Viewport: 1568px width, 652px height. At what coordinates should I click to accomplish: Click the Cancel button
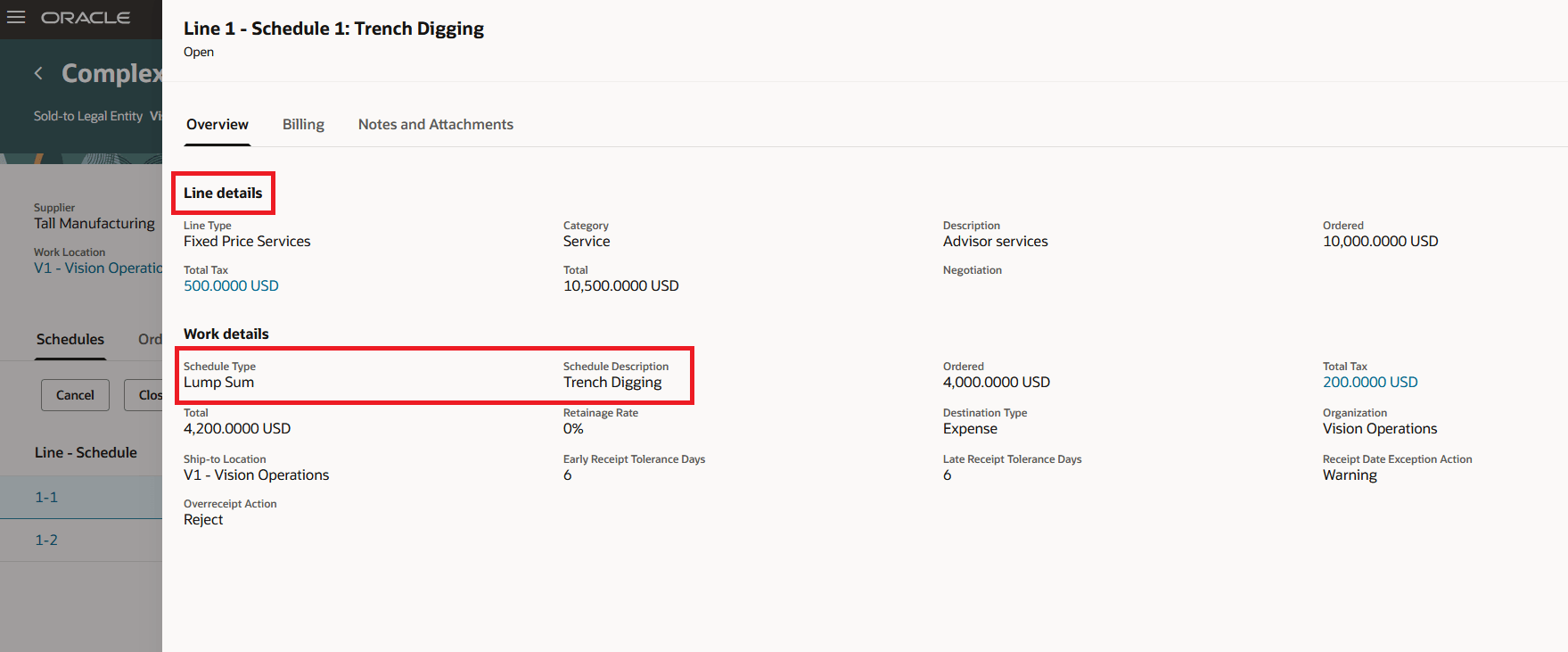coord(75,395)
